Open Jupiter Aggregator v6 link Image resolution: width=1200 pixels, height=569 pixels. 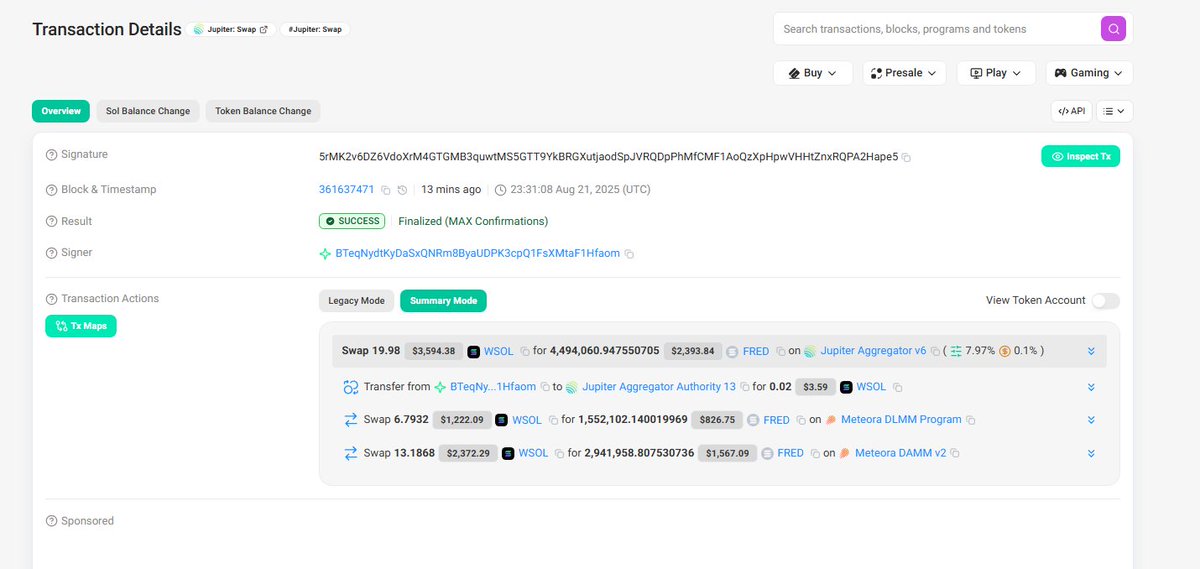coord(873,351)
